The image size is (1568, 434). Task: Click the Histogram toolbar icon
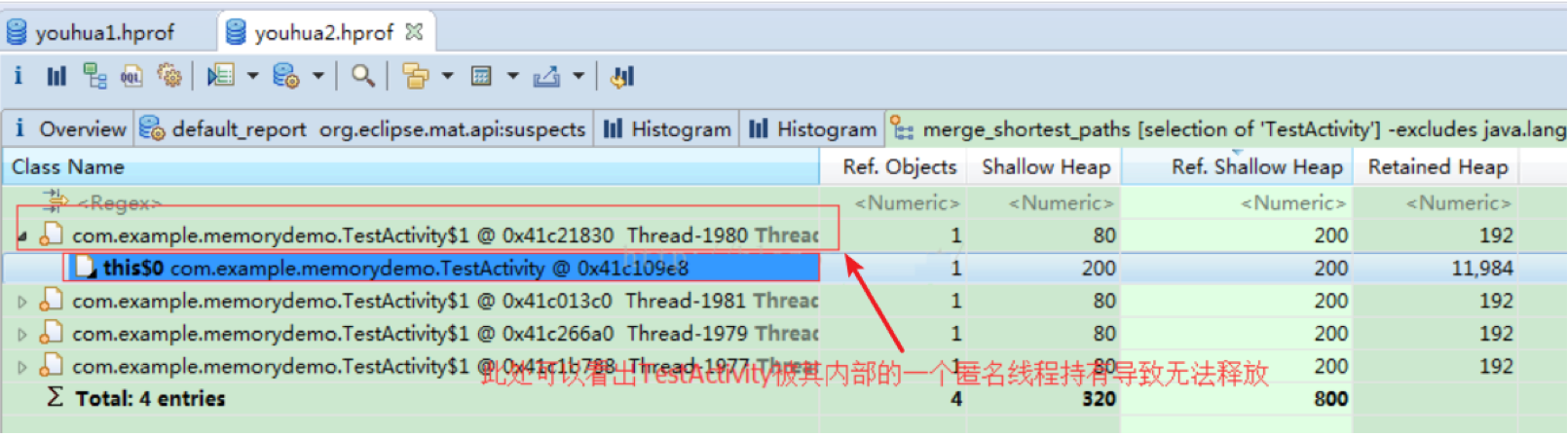56,76
